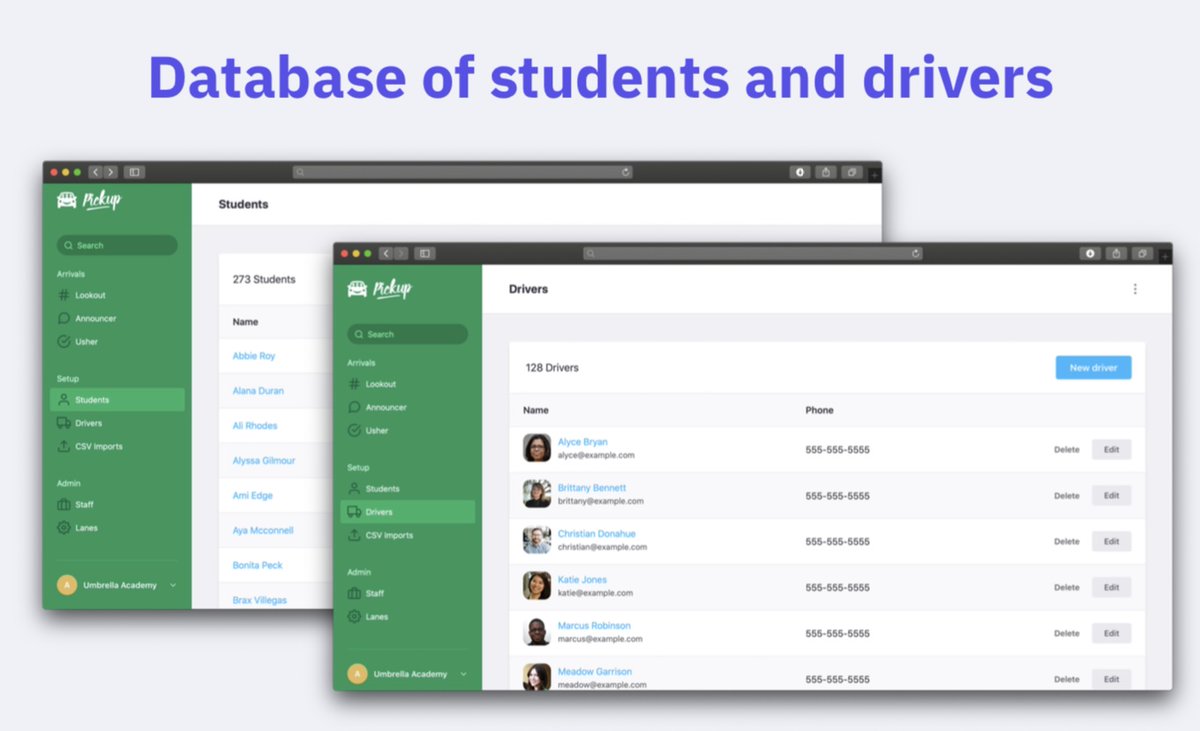Edit Marcus Robinson's driver record
1200x731 pixels.
click(x=1111, y=633)
